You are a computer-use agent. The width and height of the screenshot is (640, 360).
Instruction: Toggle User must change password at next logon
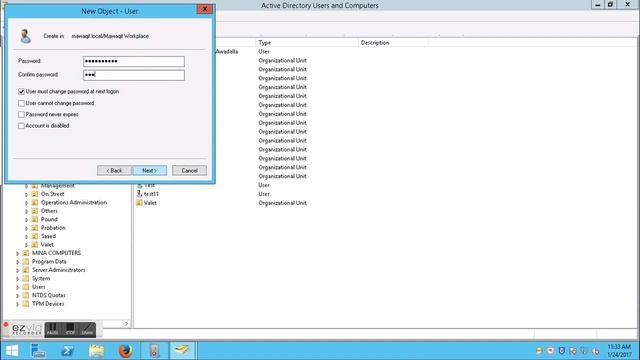click(21, 91)
